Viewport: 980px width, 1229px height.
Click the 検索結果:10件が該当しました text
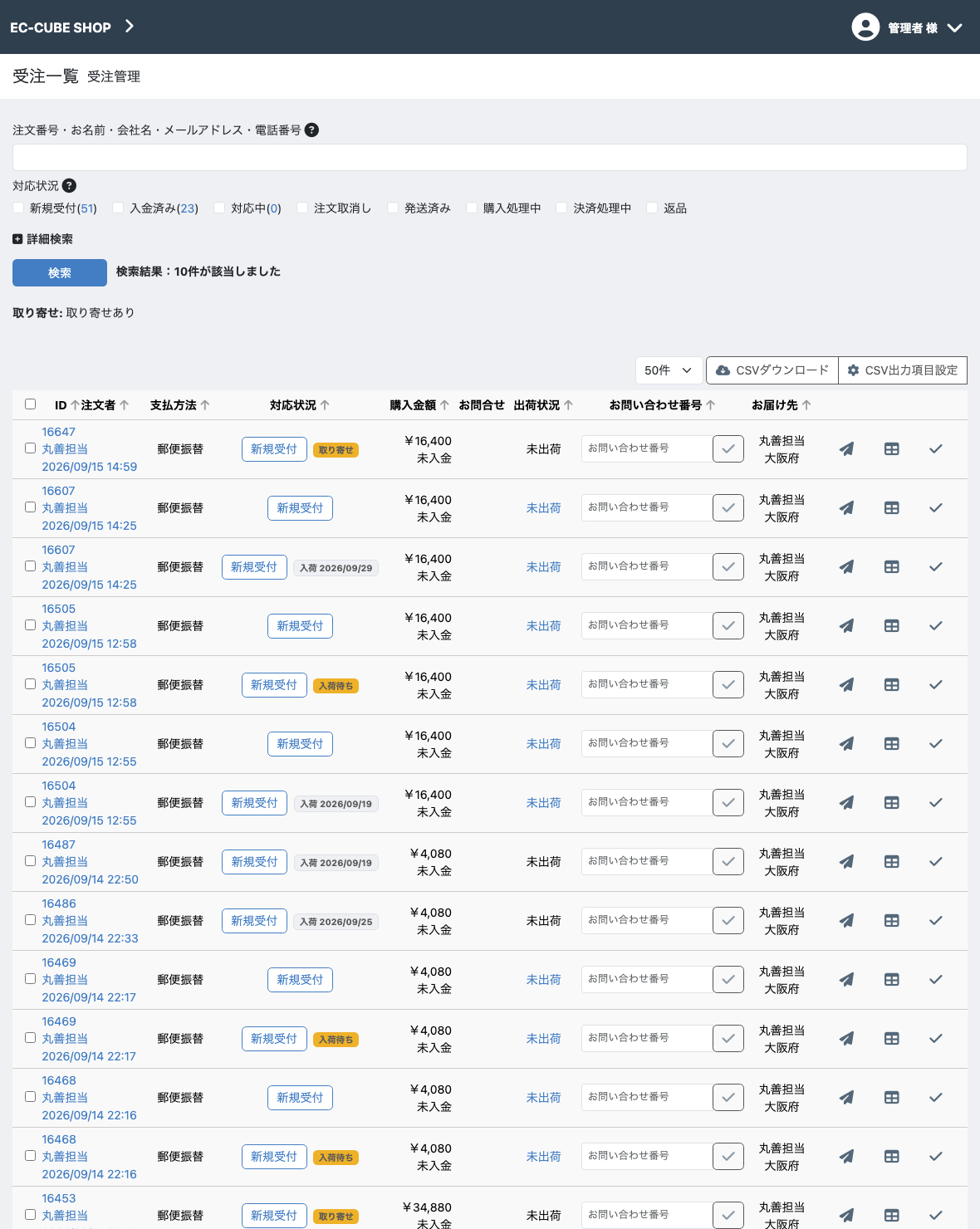coord(198,272)
